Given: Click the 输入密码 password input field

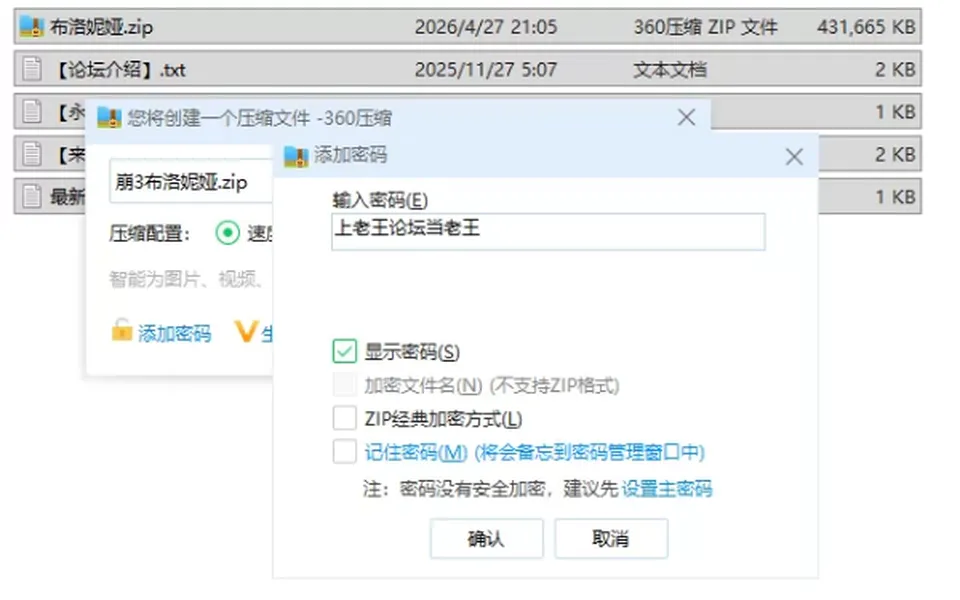Looking at the screenshot, I should [x=548, y=231].
